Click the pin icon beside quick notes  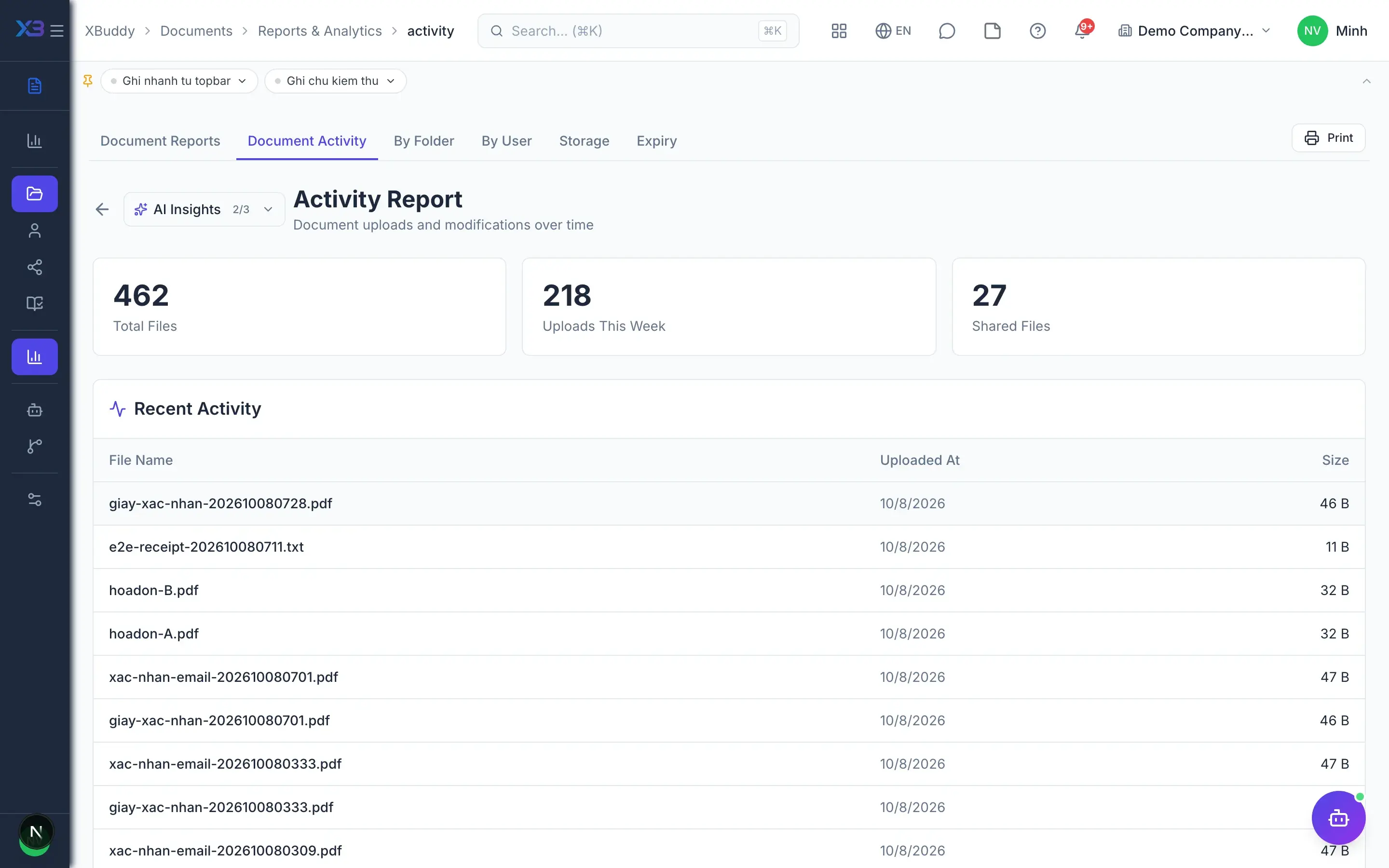[88, 81]
